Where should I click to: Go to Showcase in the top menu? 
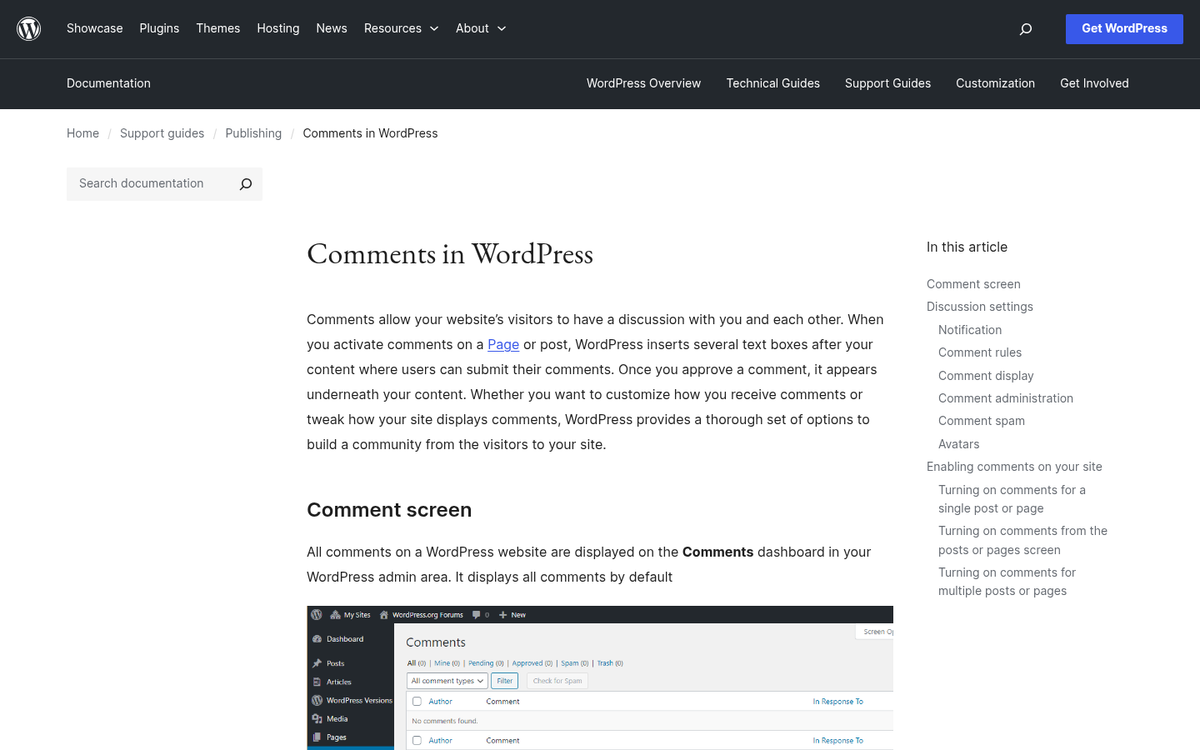[94, 28]
